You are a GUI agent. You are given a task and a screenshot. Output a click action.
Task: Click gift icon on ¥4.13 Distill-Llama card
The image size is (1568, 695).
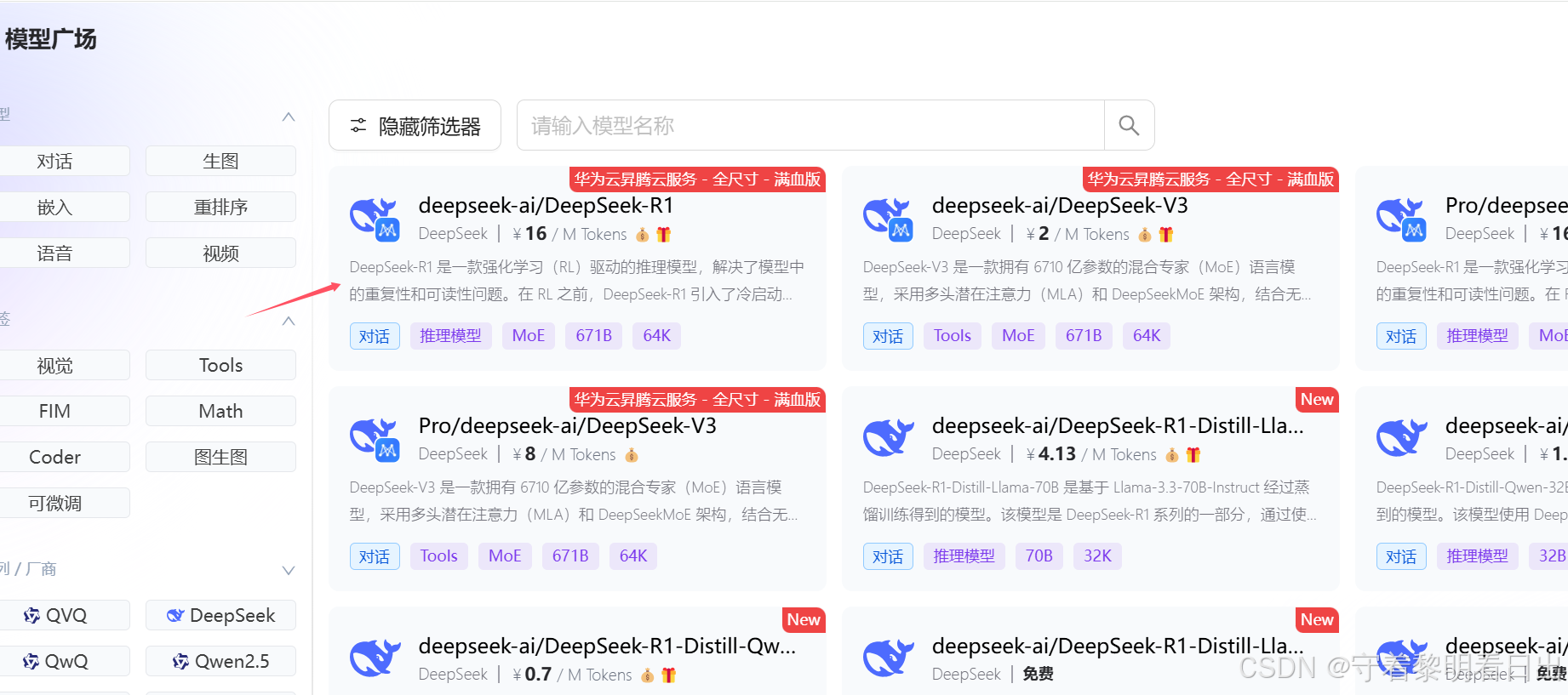1193,454
